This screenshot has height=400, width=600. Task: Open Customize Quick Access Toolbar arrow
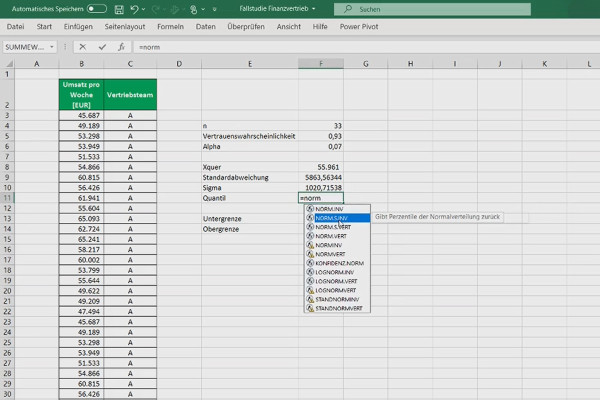click(214, 9)
